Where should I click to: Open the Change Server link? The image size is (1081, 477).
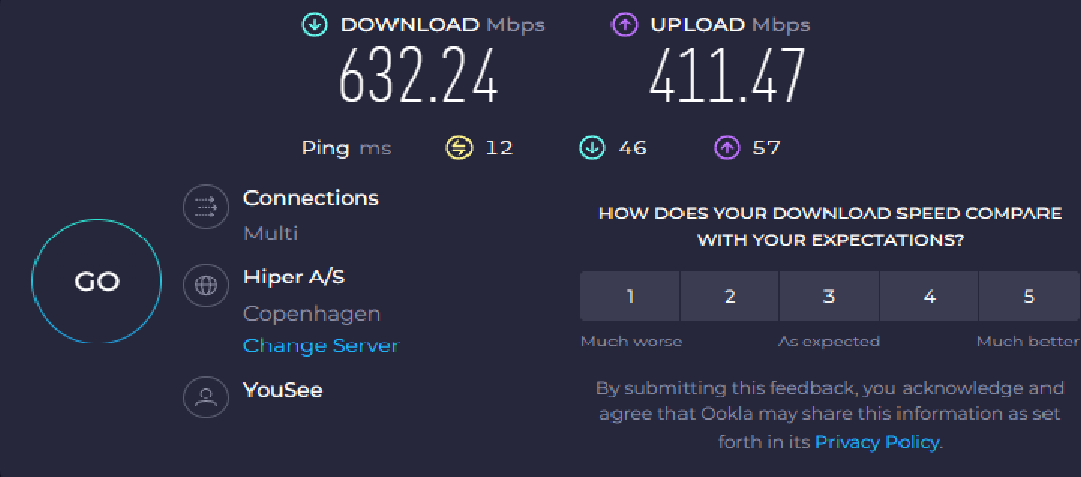320,346
